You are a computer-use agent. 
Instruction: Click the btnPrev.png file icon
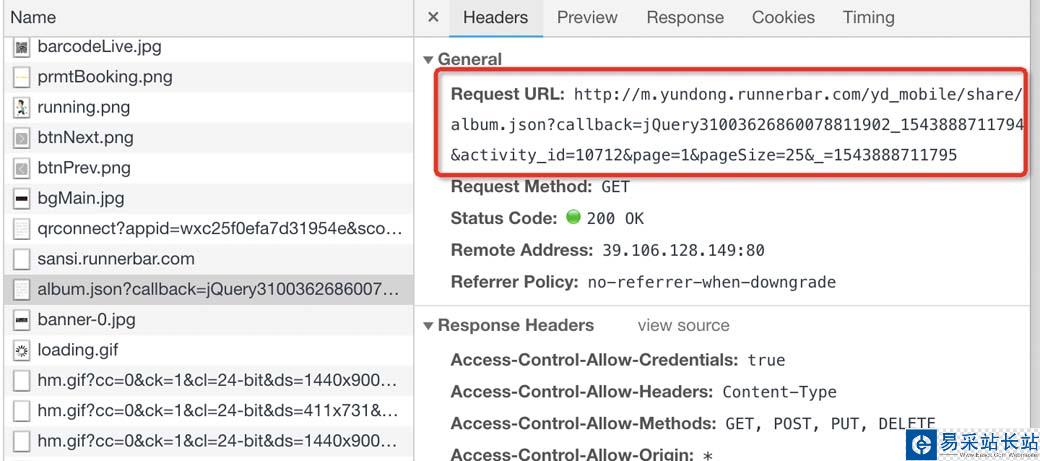(x=22, y=168)
